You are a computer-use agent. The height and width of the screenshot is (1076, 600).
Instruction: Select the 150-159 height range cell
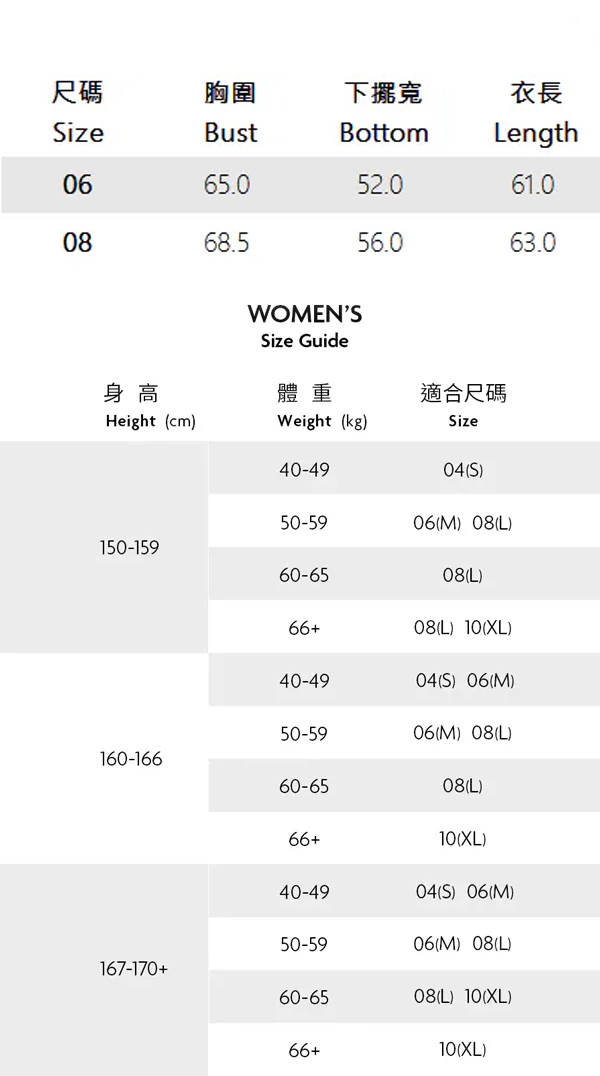[129, 548]
